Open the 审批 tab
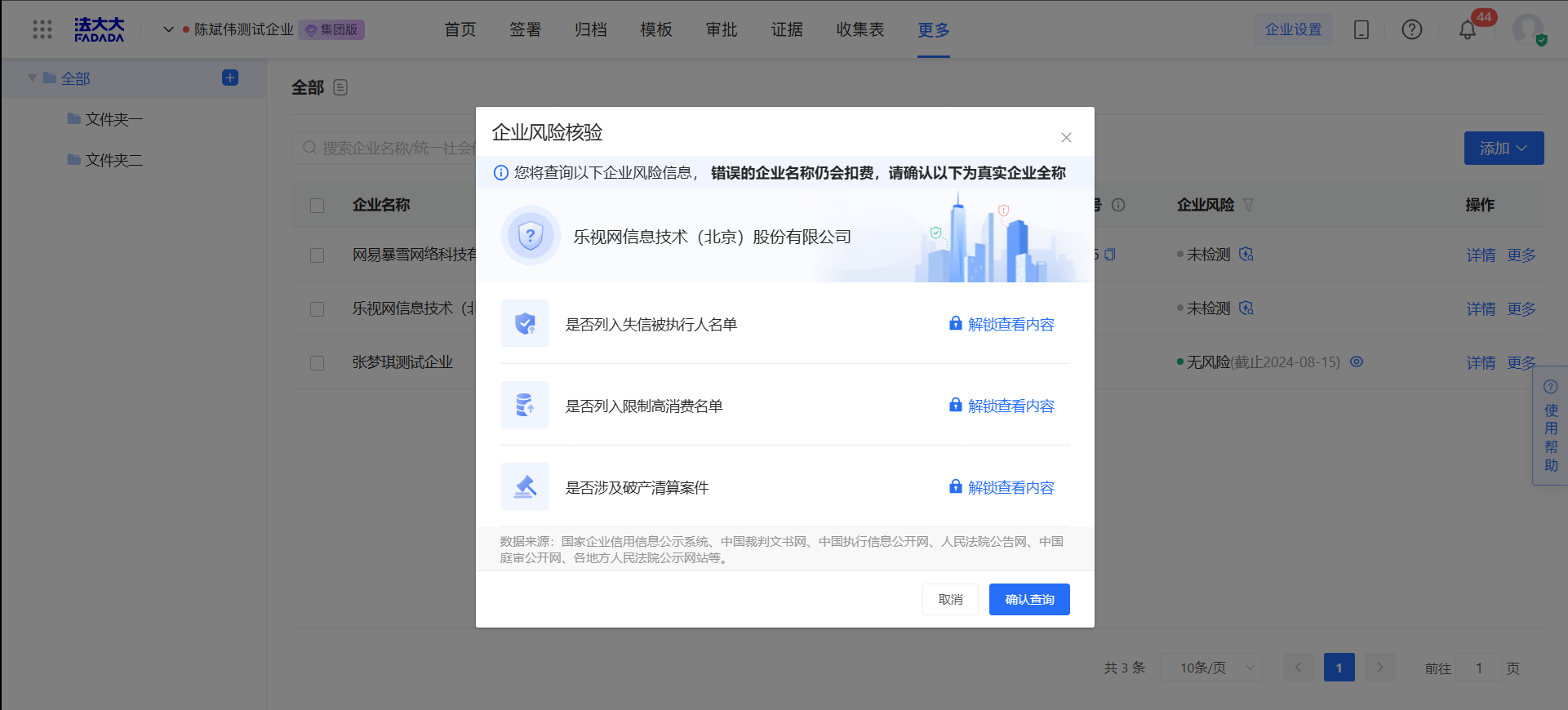 721,29
